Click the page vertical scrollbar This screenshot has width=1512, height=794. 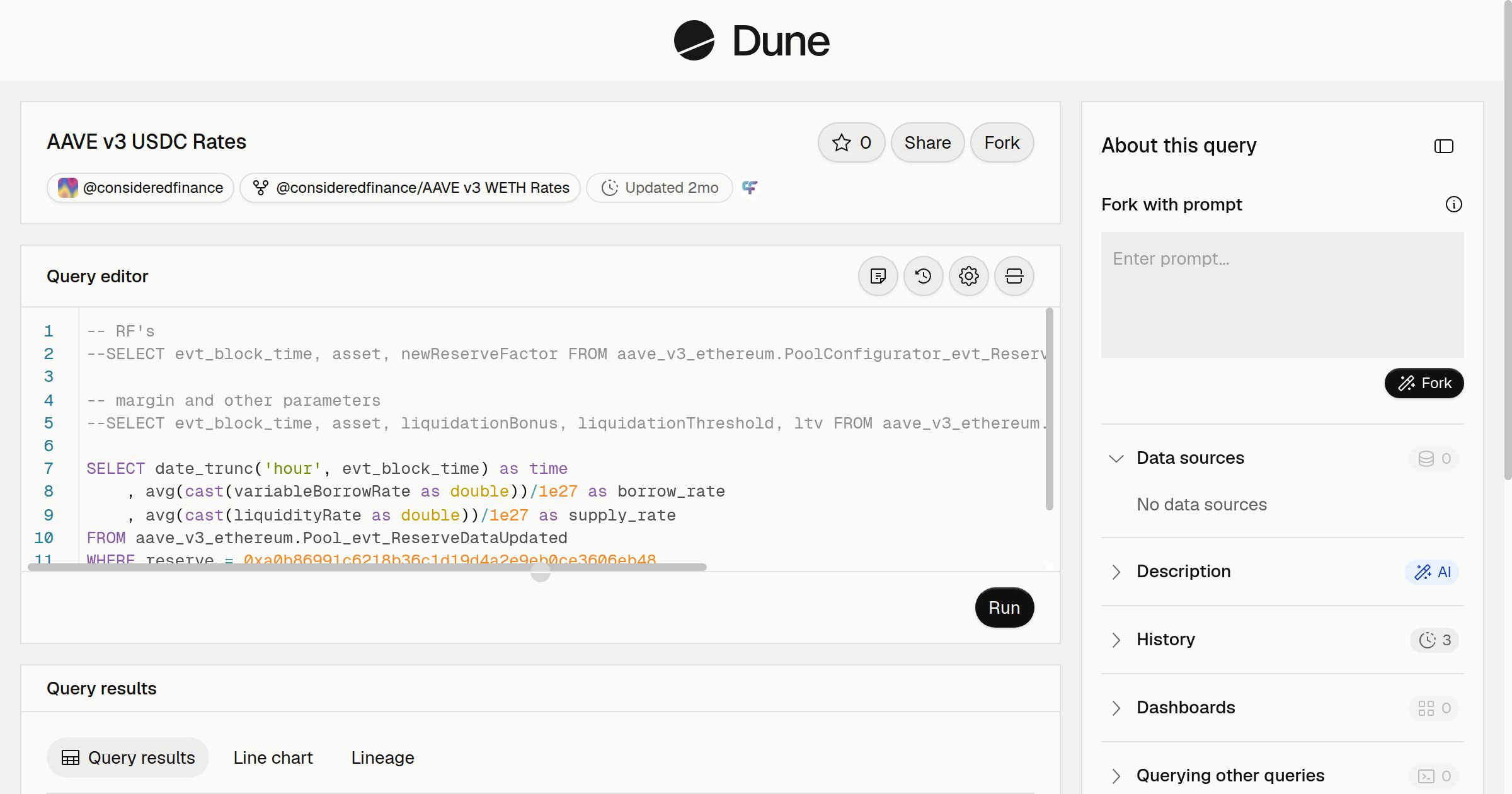(1508, 239)
